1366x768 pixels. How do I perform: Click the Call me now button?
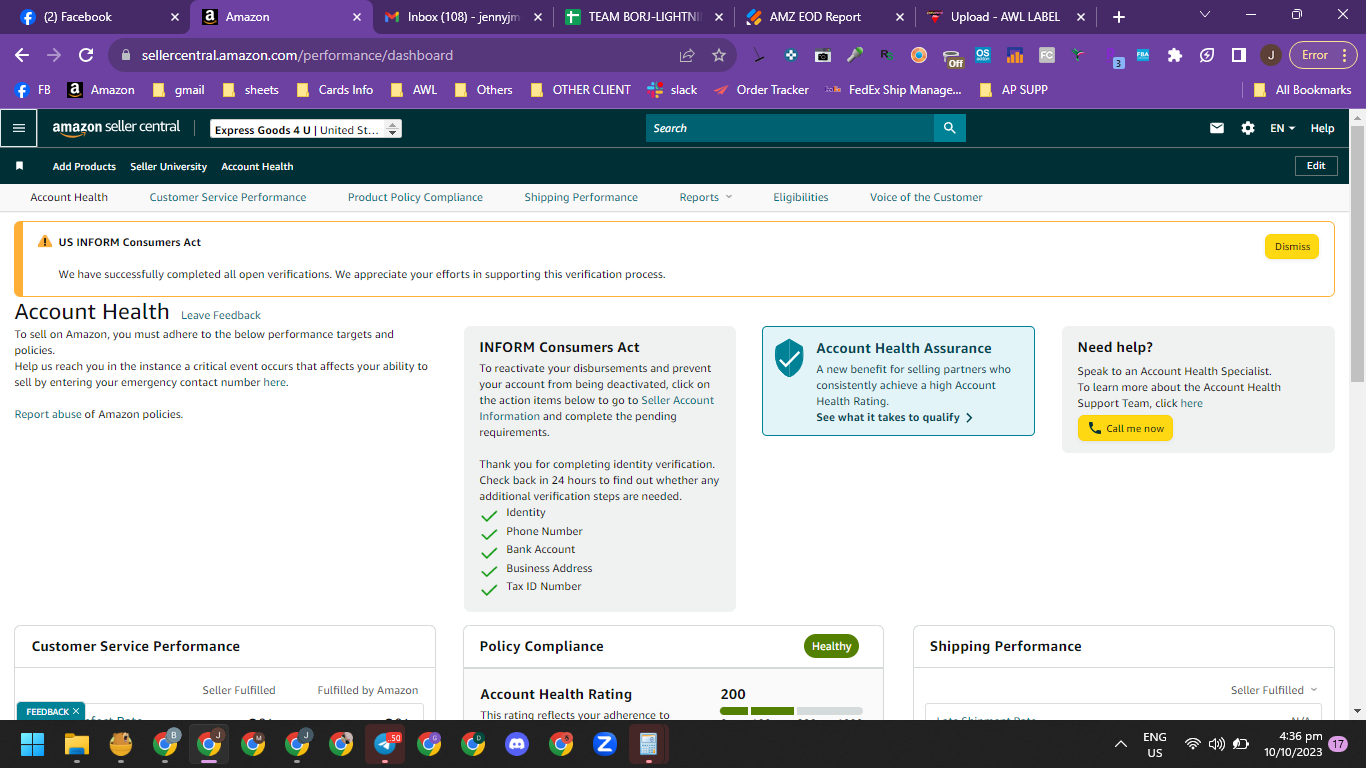(x=1125, y=428)
